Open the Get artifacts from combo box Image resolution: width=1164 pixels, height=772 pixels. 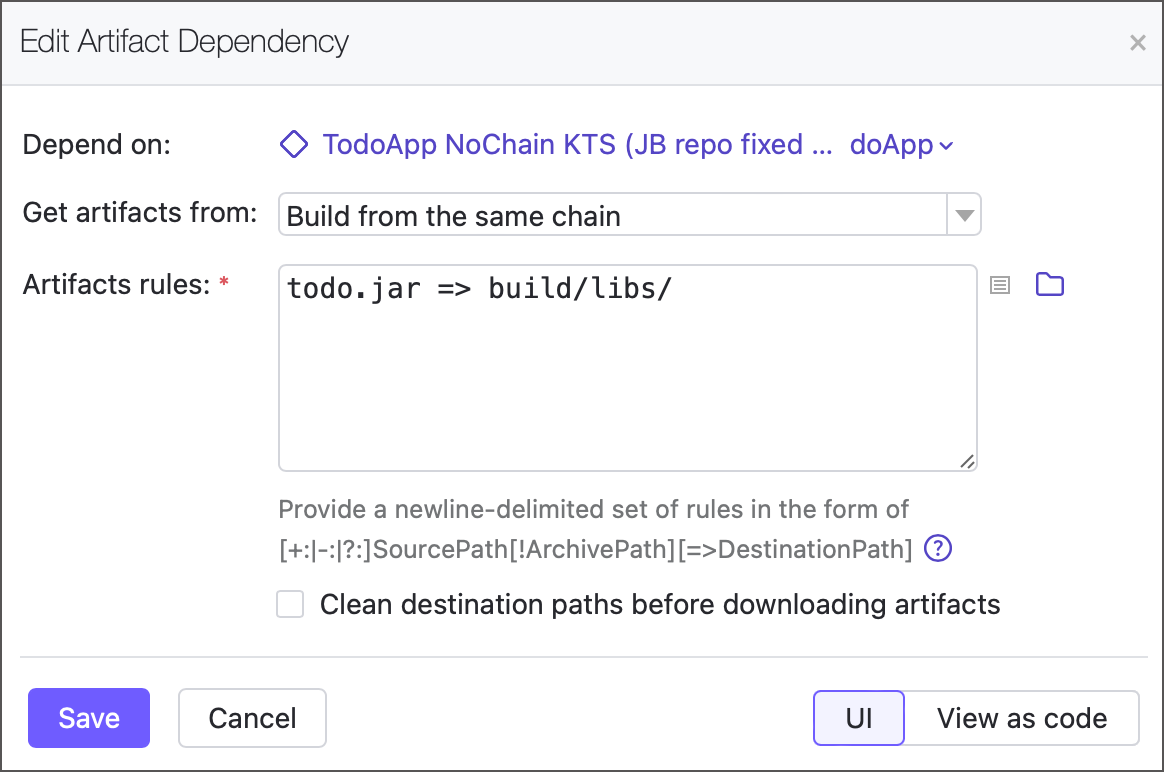click(612, 216)
